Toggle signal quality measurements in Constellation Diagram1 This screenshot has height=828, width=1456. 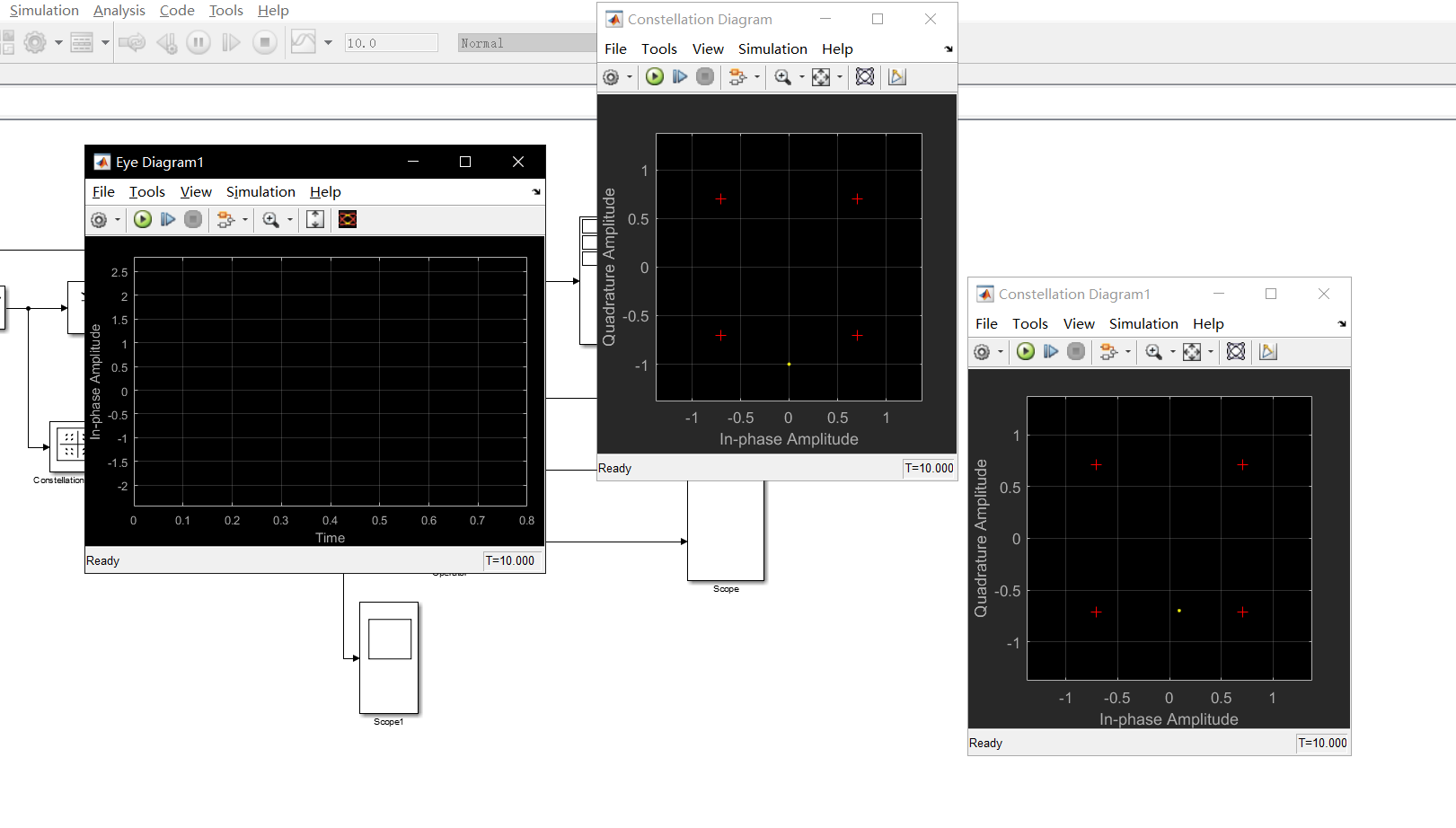click(x=1268, y=351)
